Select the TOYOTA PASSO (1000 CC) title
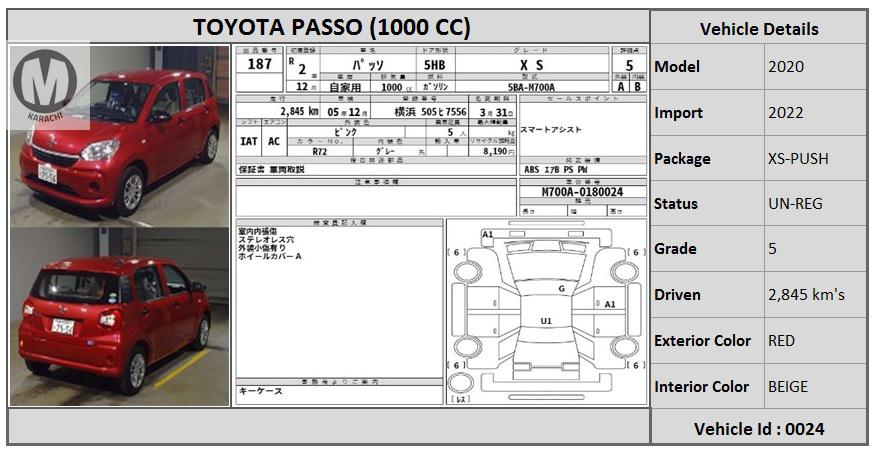The image size is (877, 456). tap(332, 27)
